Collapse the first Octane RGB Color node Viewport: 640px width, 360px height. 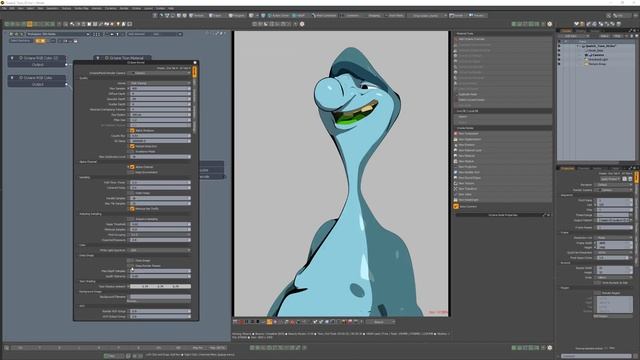(12, 58)
